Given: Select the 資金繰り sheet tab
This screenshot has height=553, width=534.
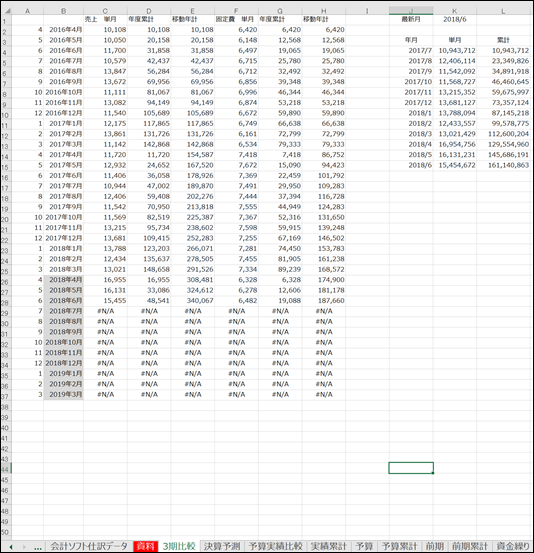Looking at the screenshot, I should [x=512, y=546].
